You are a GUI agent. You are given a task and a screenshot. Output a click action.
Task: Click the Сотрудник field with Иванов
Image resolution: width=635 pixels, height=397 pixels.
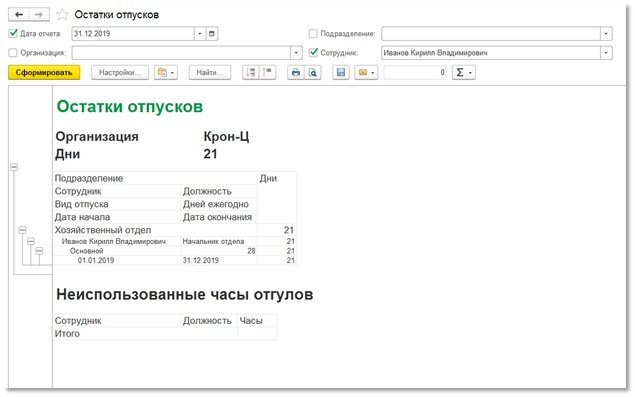491,53
